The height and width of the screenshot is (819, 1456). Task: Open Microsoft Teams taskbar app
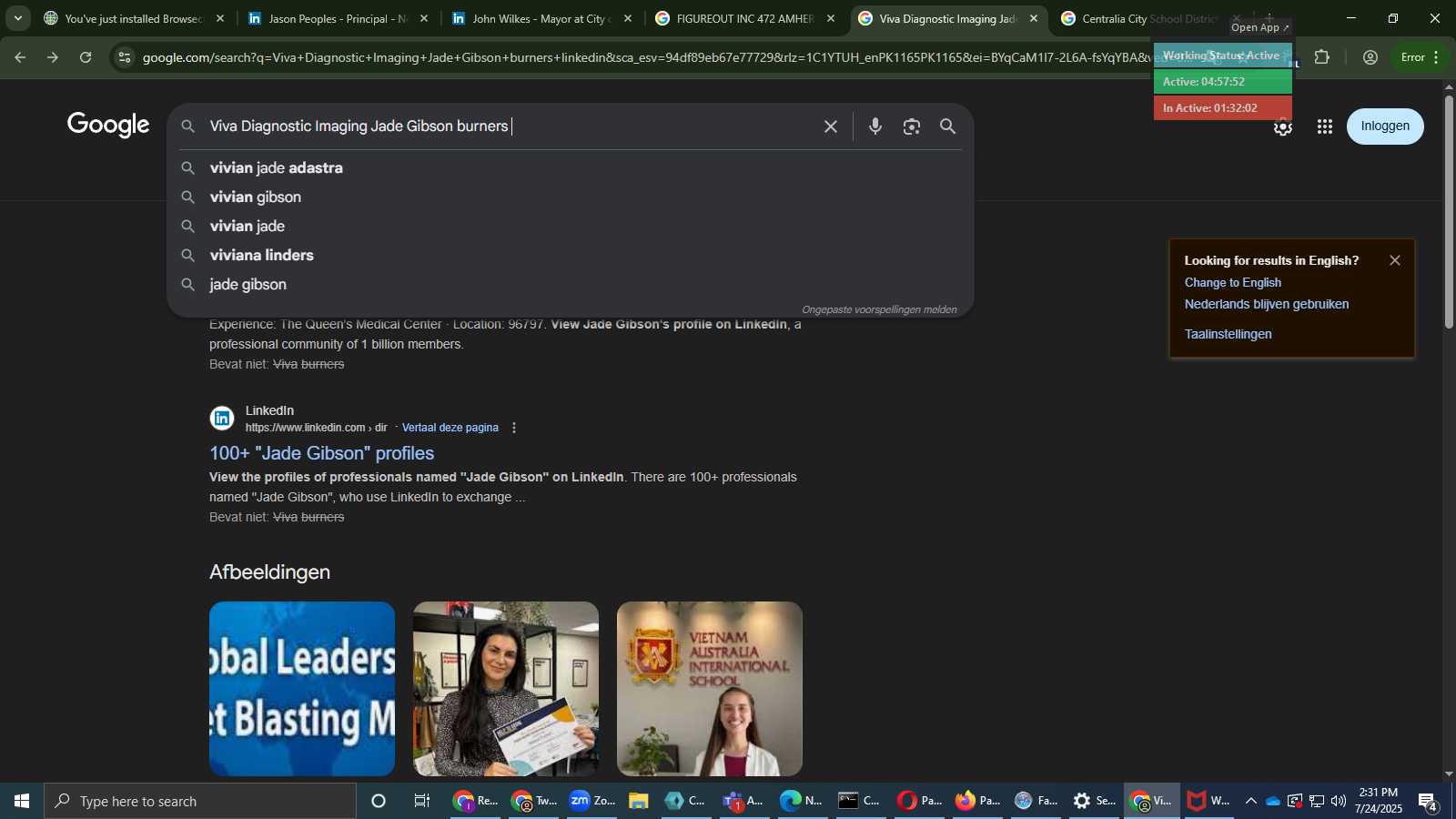click(743, 801)
